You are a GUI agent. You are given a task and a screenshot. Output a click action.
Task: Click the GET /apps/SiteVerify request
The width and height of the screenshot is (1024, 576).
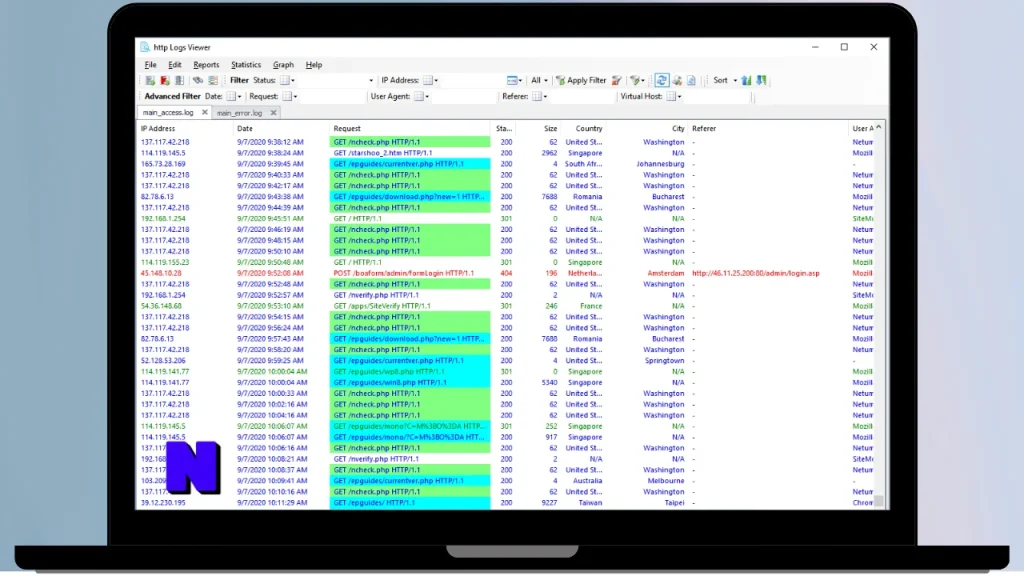[x=382, y=306]
